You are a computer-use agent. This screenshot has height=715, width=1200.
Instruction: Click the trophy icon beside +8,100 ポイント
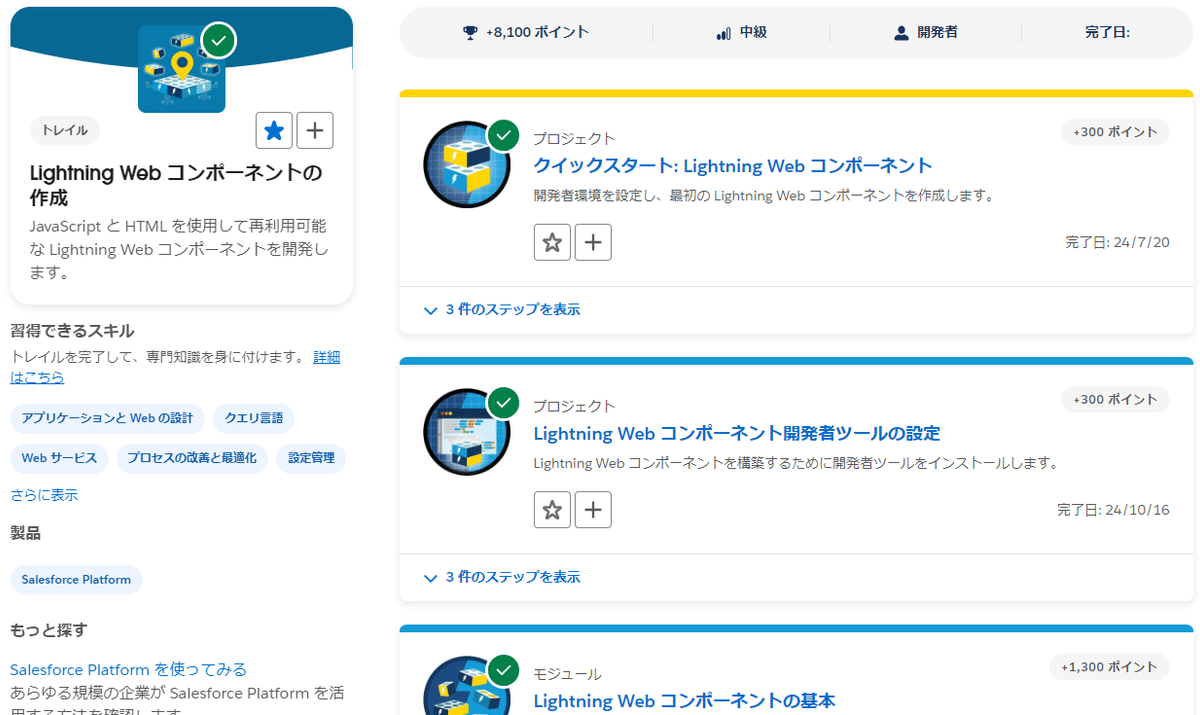(470, 33)
